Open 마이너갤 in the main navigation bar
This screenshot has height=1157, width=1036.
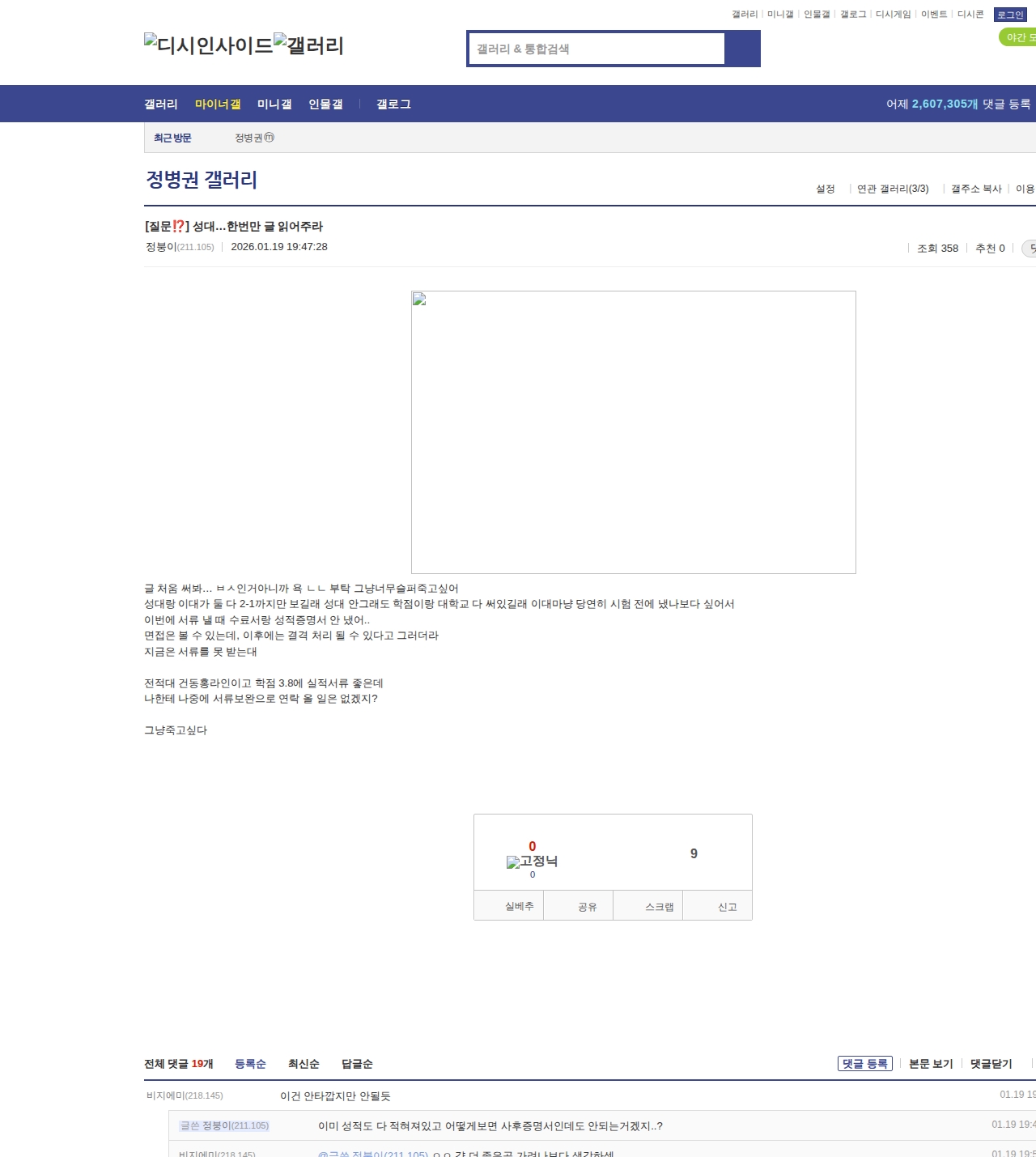pyautogui.click(x=218, y=104)
